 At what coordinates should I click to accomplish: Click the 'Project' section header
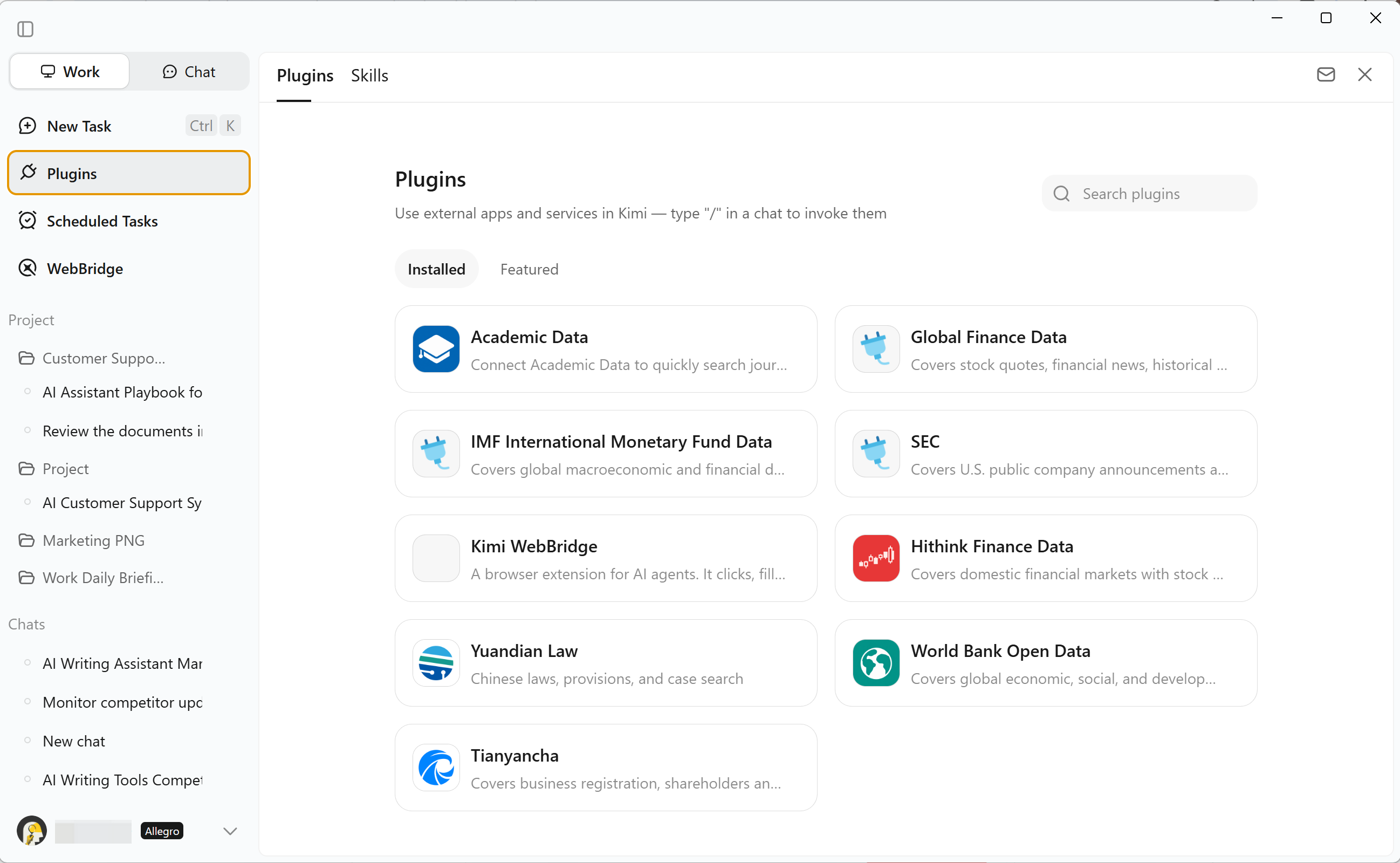(31, 320)
